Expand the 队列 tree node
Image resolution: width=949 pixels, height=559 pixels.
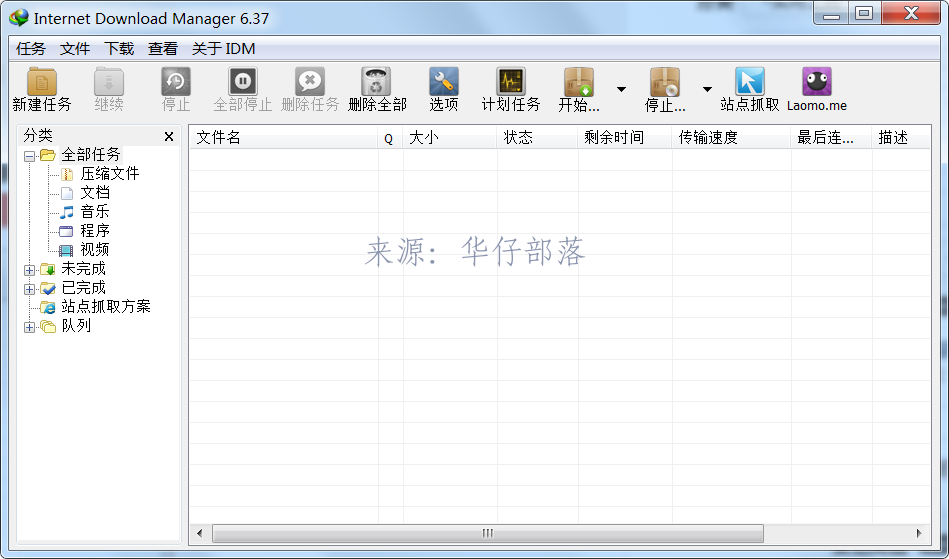29,327
